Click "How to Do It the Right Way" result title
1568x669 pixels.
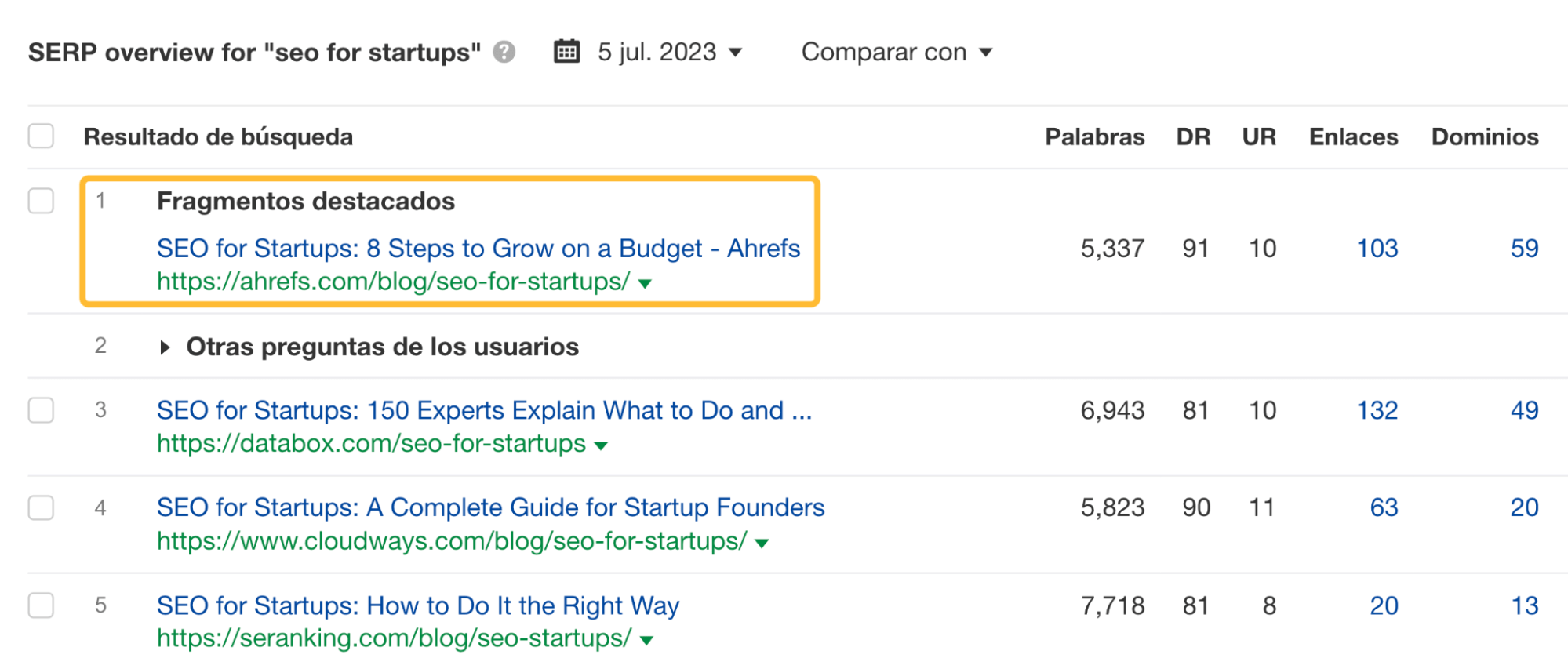pyautogui.click(x=418, y=605)
